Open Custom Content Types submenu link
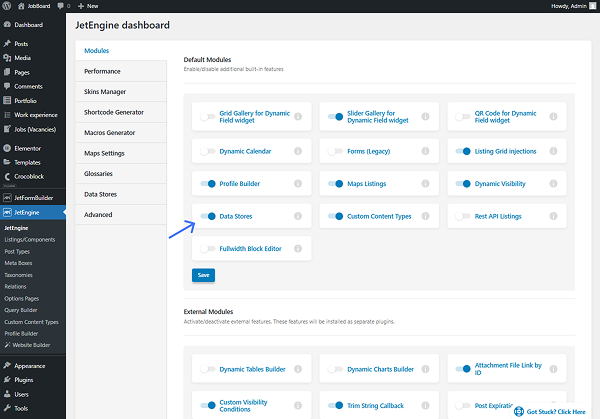The image size is (600, 419). click(x=31, y=322)
